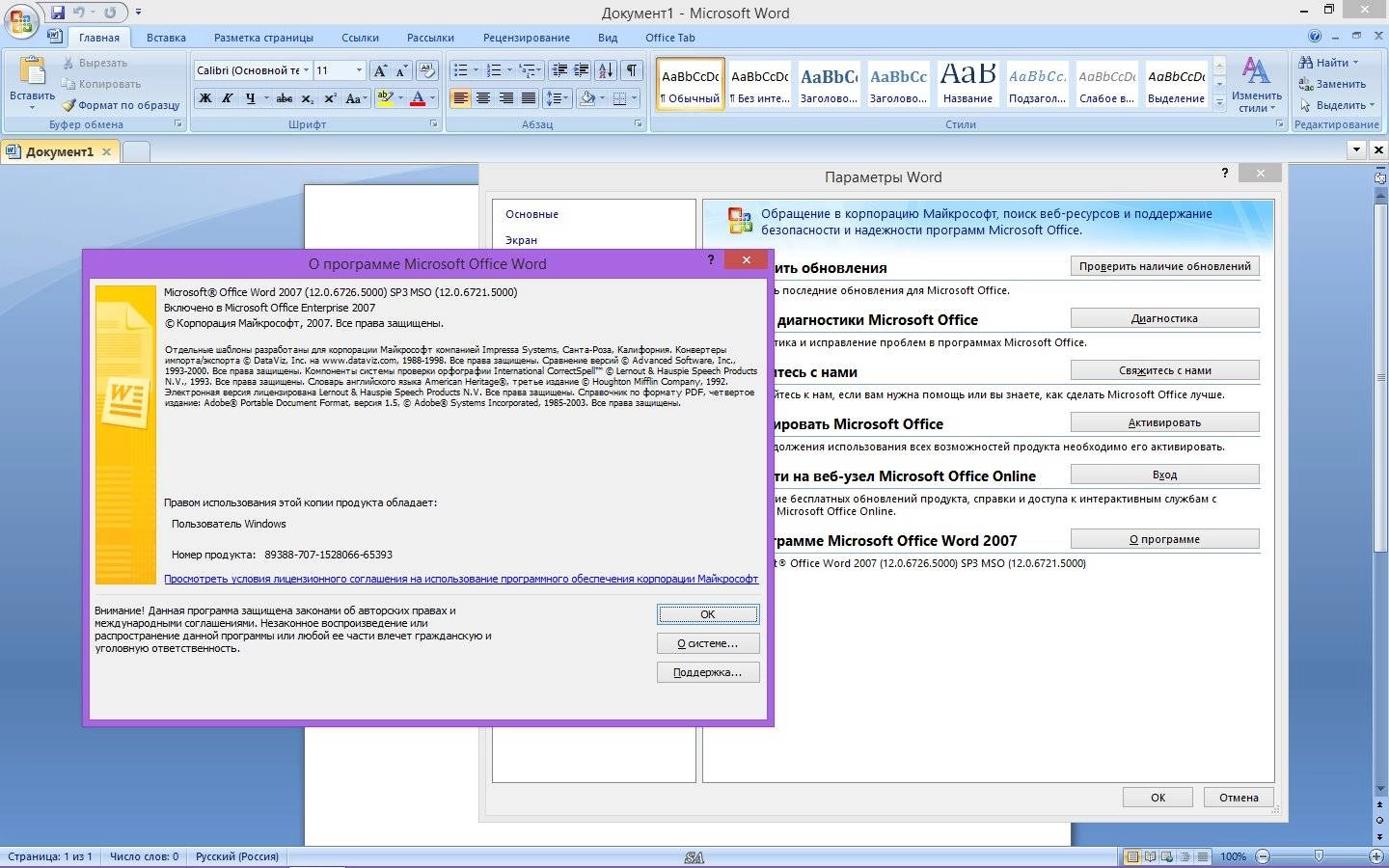Clear formatting with the eraser icon
1389x868 pixels.
[428, 70]
